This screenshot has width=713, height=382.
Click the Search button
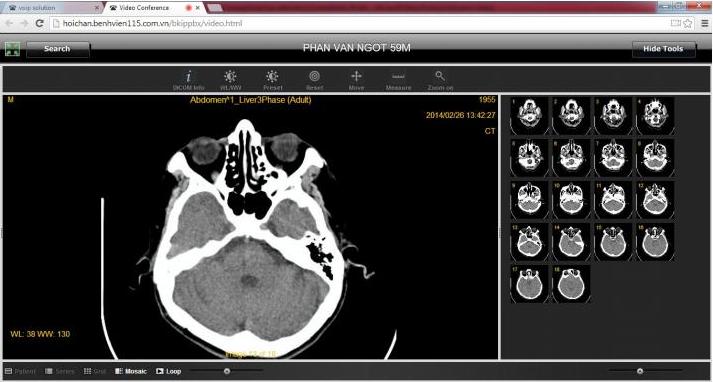57,49
